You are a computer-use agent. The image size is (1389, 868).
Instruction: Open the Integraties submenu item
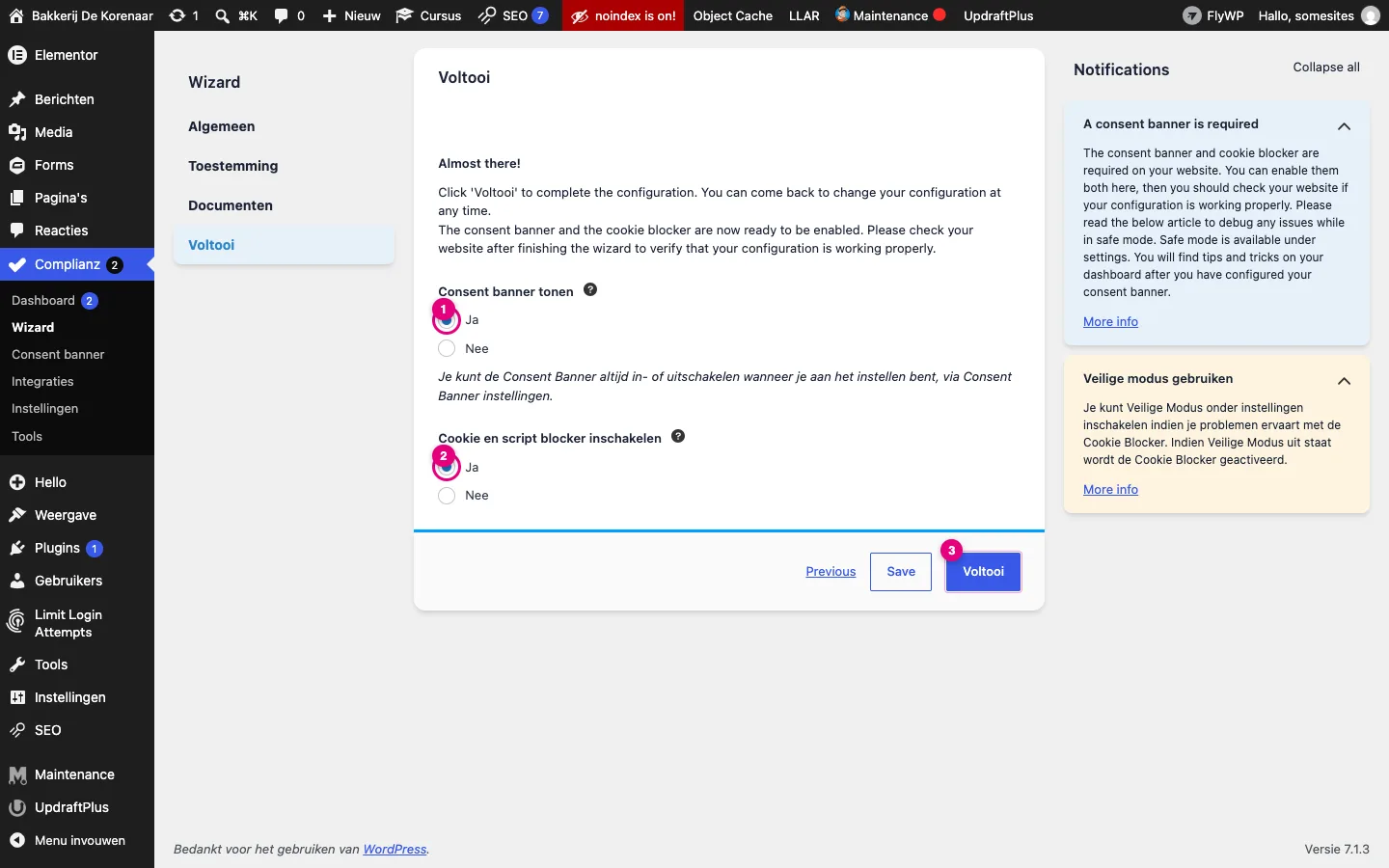pyautogui.click(x=42, y=381)
